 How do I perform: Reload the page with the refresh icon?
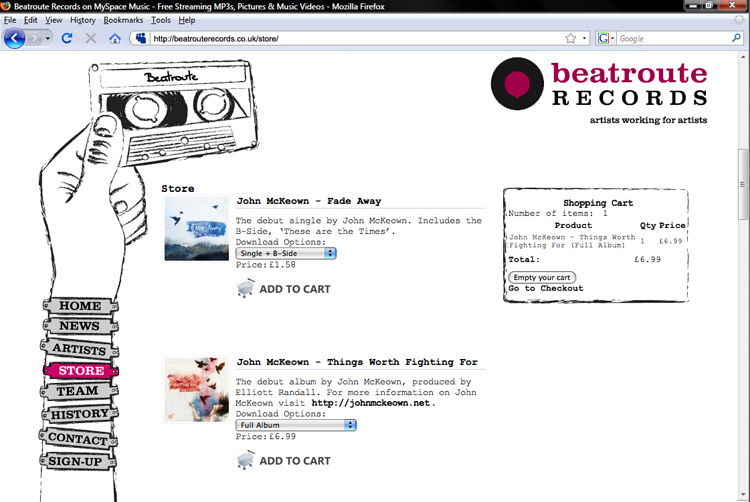tap(67, 38)
